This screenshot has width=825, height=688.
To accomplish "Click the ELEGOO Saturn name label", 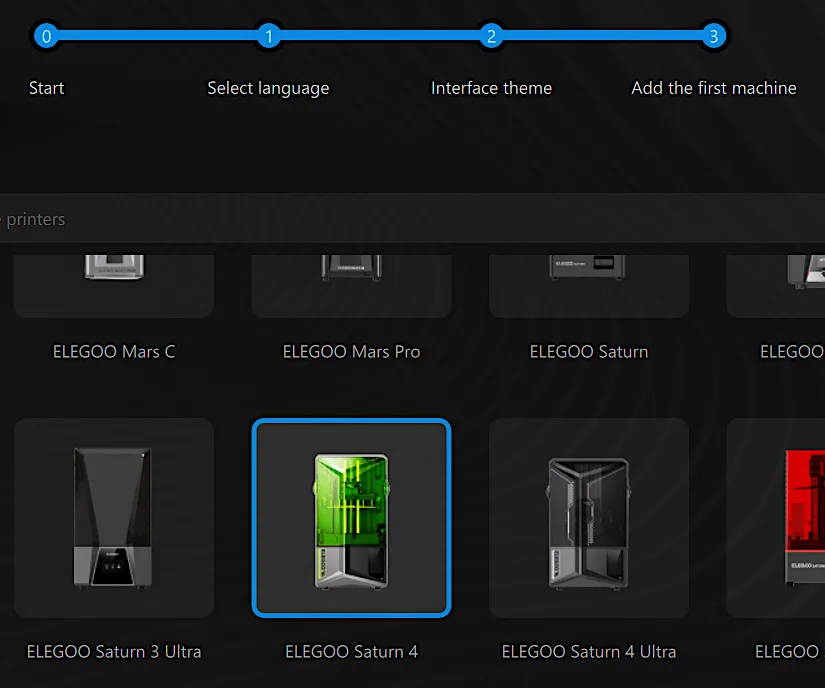I will (589, 351).
